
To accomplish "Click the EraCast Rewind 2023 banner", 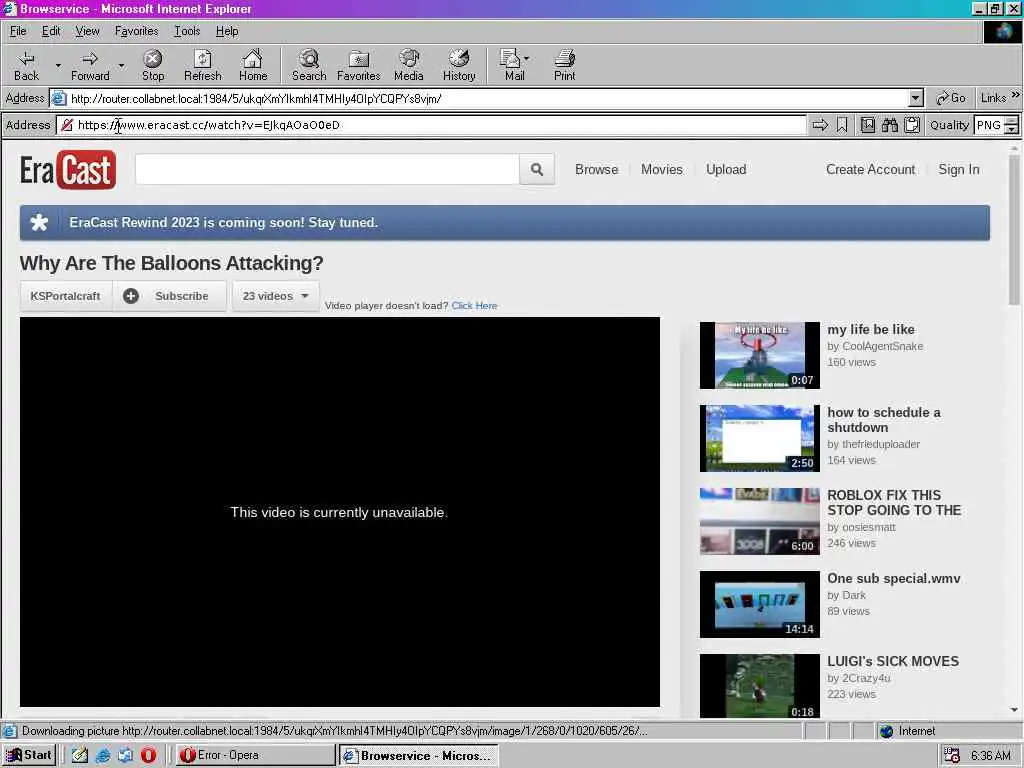I will (x=505, y=223).
